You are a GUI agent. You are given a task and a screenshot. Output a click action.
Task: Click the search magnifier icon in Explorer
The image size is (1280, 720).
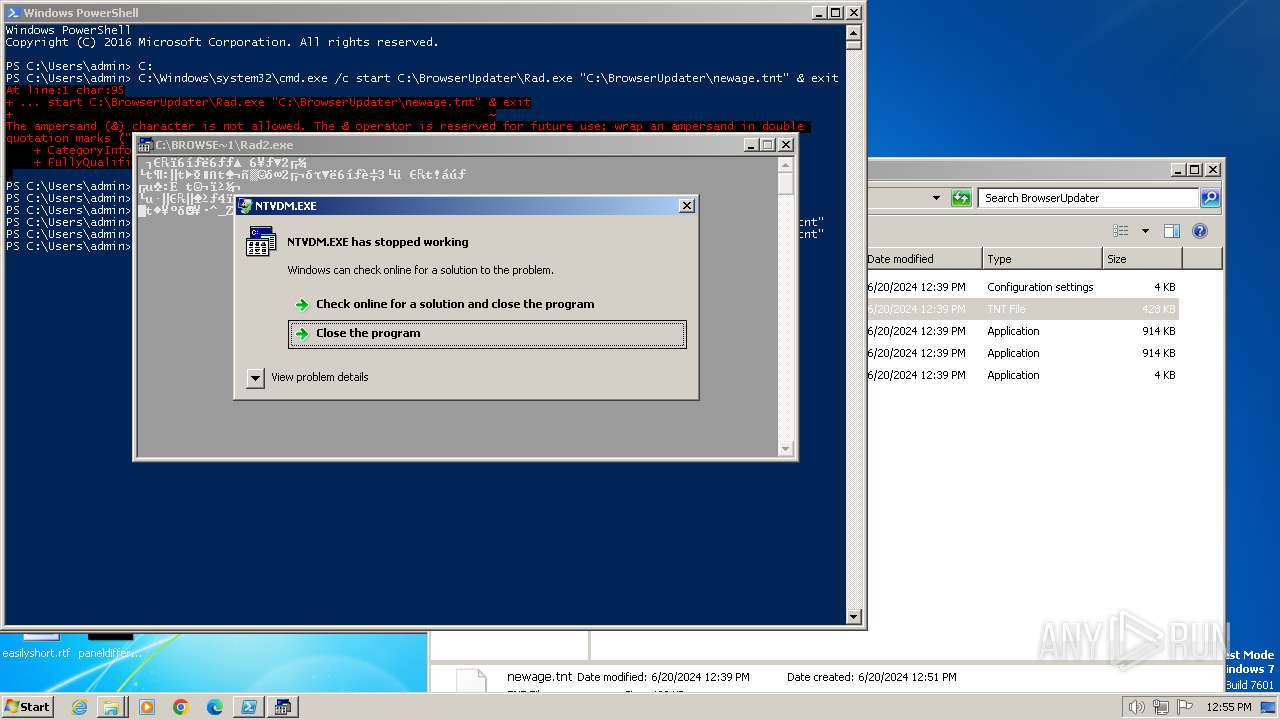(x=1210, y=198)
